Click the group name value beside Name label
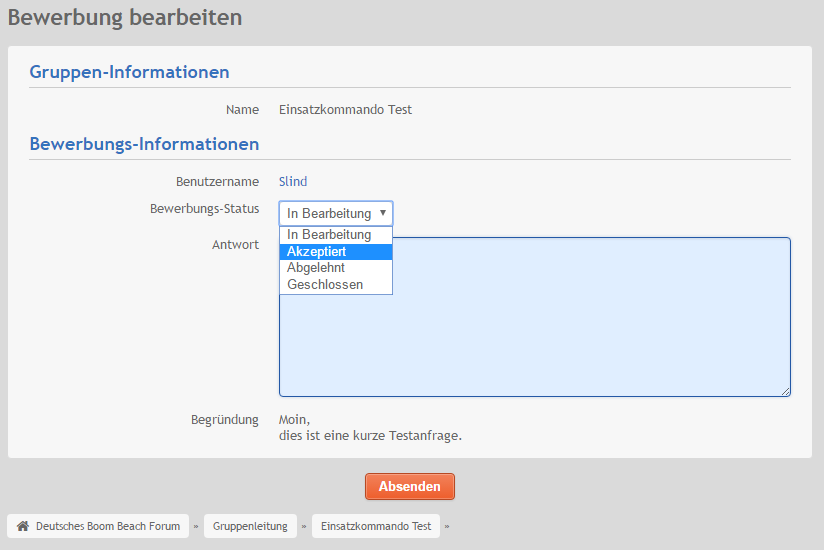The width and height of the screenshot is (824, 550). (345, 109)
